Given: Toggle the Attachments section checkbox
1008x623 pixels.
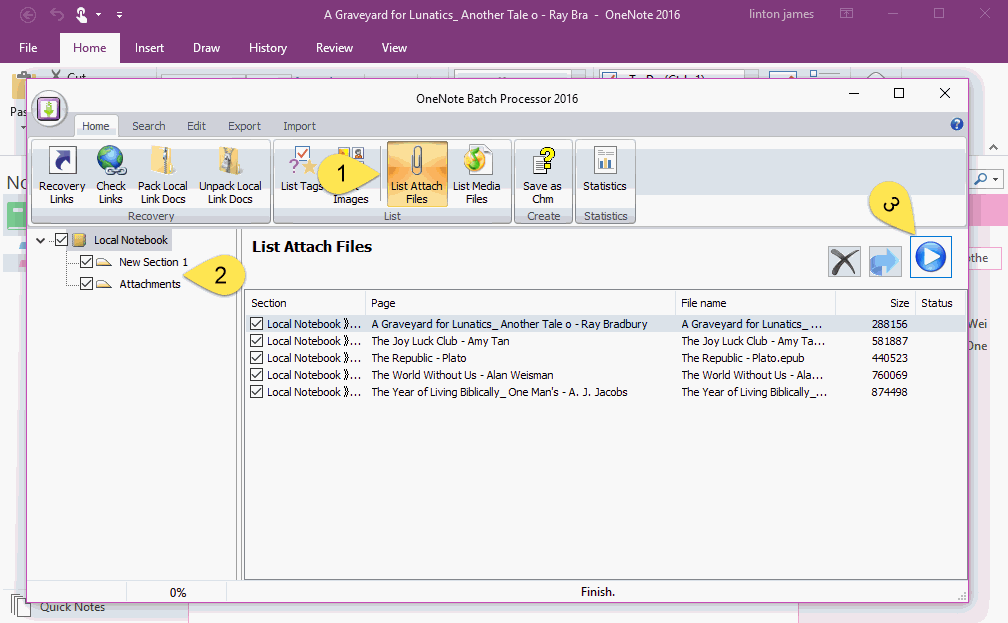Looking at the screenshot, I should [x=86, y=284].
